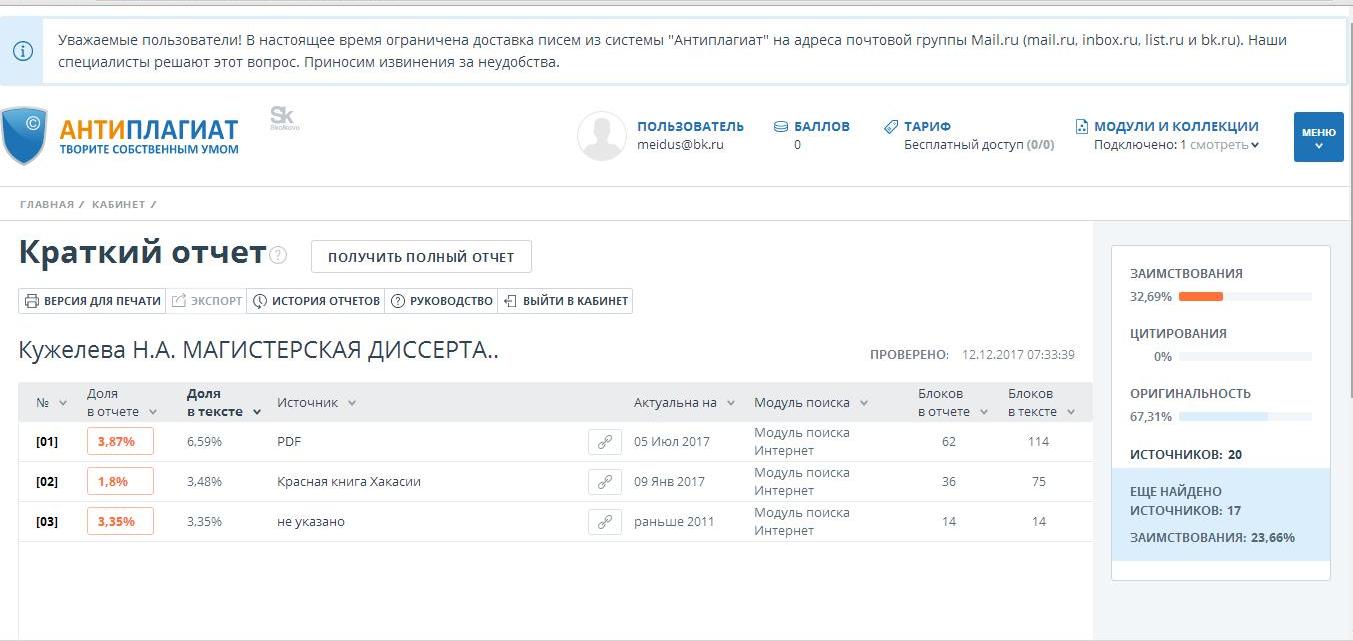1353x641 pixels.
Task: Go to ГЛАВНАЯ breadcrumb
Action: tap(46, 205)
